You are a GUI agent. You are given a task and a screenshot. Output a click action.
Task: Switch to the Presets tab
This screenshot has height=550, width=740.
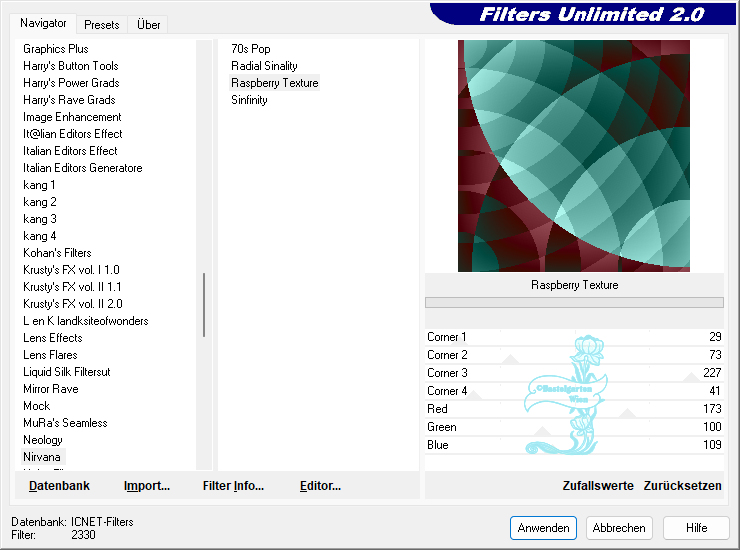[x=101, y=25]
